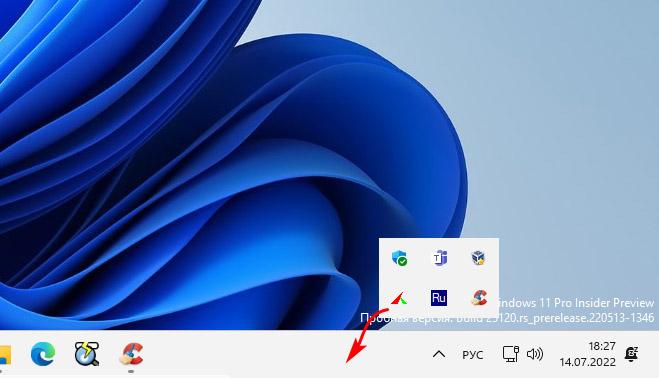659x378 pixels.
Task: Open Windows Security tray icon
Action: tap(399, 258)
